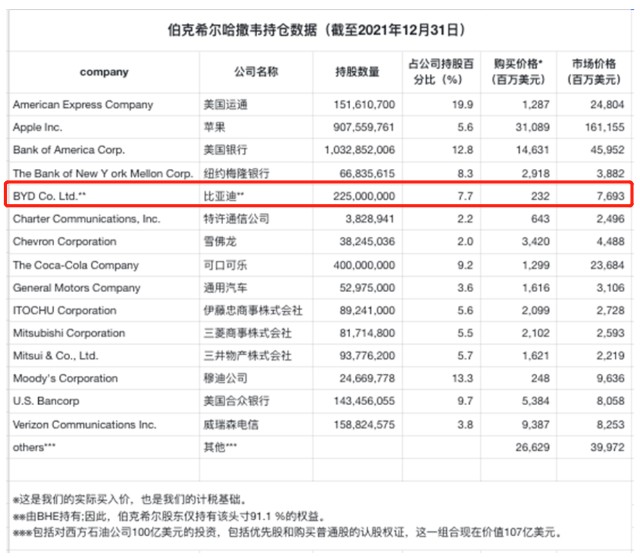Click the 'company' column header

pos(104,72)
